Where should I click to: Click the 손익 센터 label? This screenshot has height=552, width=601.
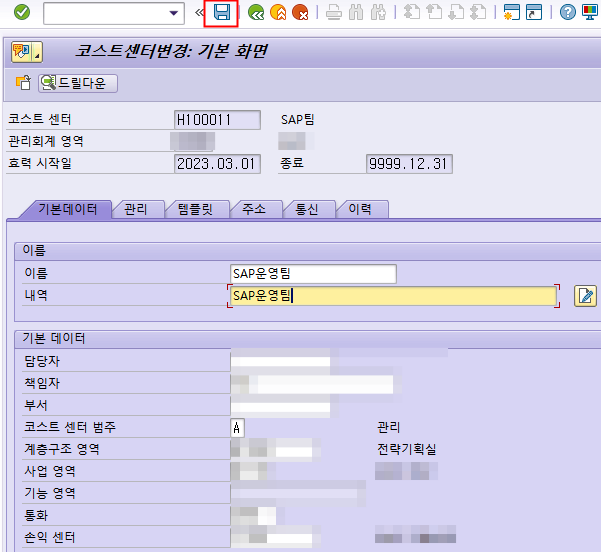coord(50,537)
